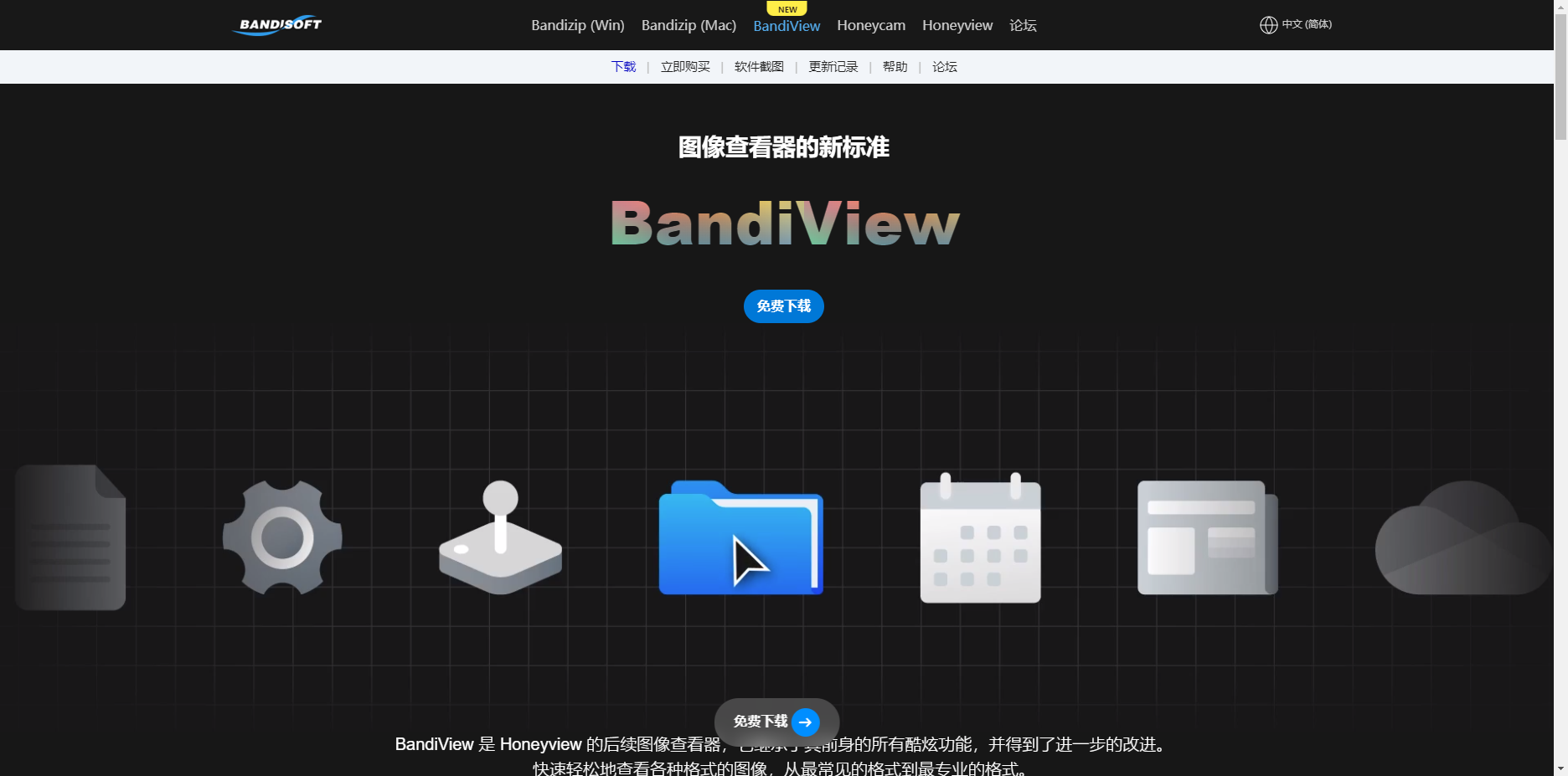Click the page vertical scrollbar thumb
This screenshot has width=1568, height=776.
pos(1560,75)
